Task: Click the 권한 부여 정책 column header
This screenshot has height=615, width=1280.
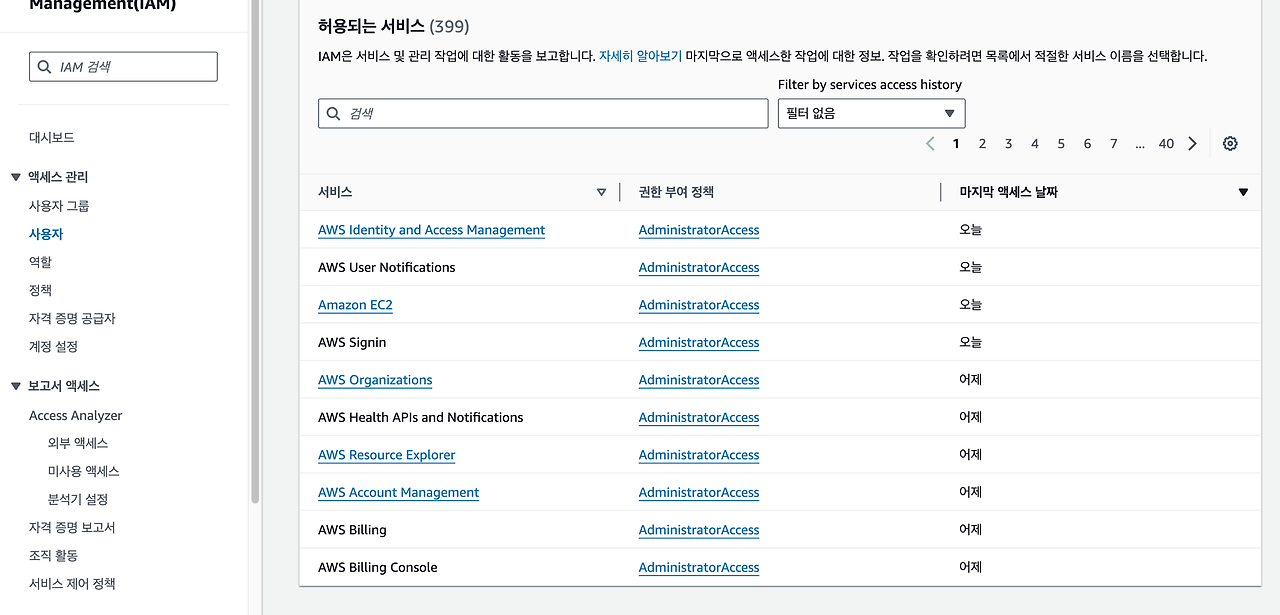Action: pos(676,192)
